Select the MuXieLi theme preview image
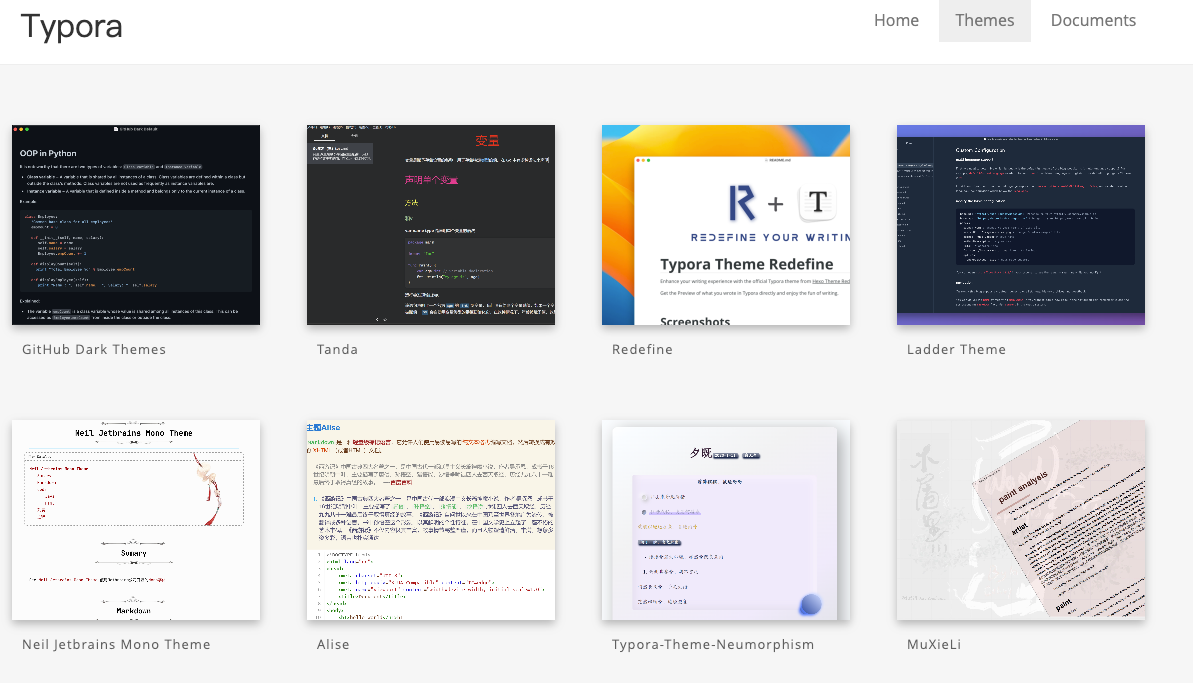The image size is (1193, 683). tap(1021, 520)
